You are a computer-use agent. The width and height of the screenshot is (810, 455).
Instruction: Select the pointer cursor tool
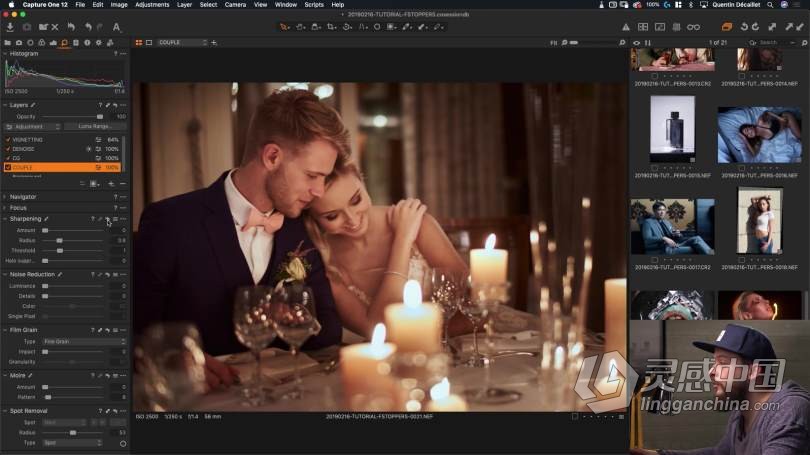tap(284, 27)
